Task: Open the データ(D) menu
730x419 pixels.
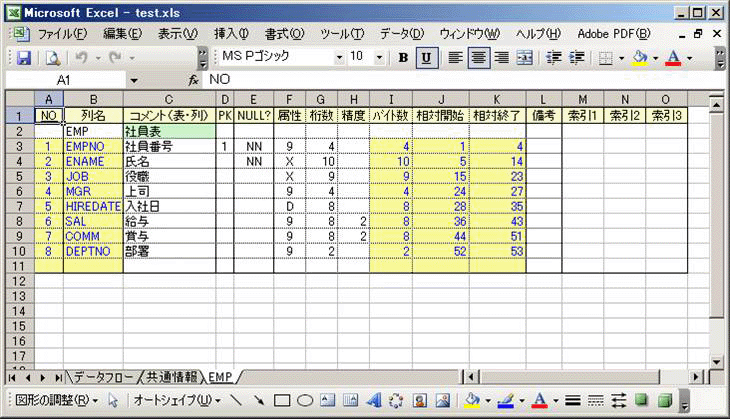Action: pyautogui.click(x=401, y=34)
